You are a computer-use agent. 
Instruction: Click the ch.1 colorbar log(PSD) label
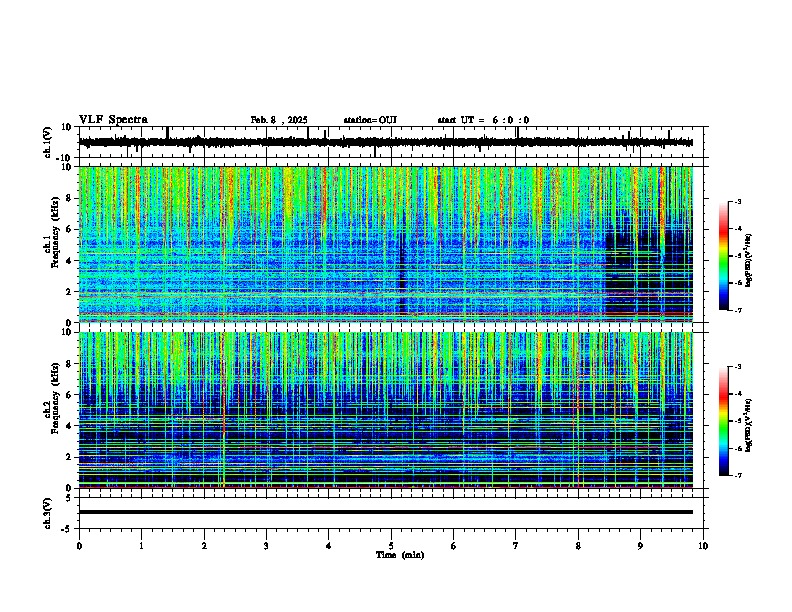749,261
